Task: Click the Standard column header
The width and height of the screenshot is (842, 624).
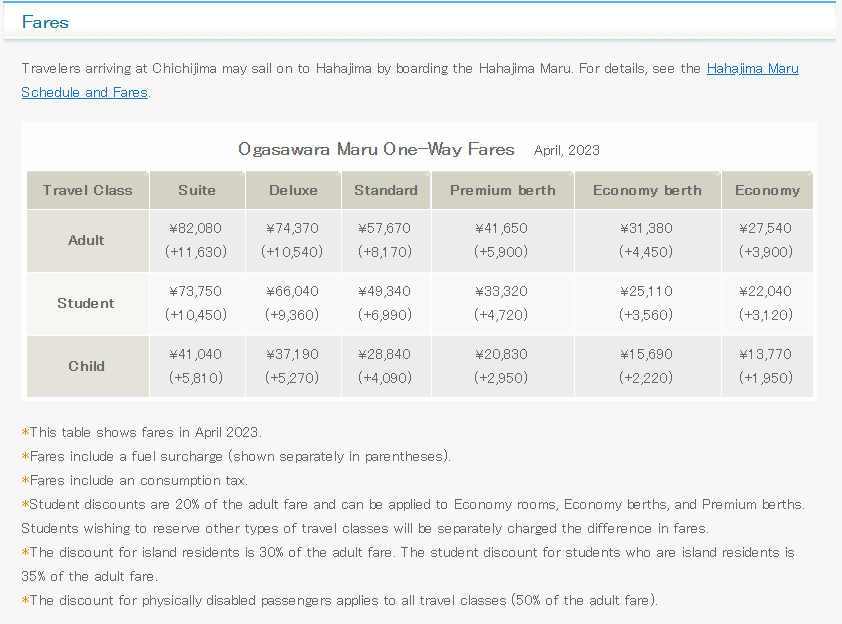Action: pyautogui.click(x=385, y=190)
